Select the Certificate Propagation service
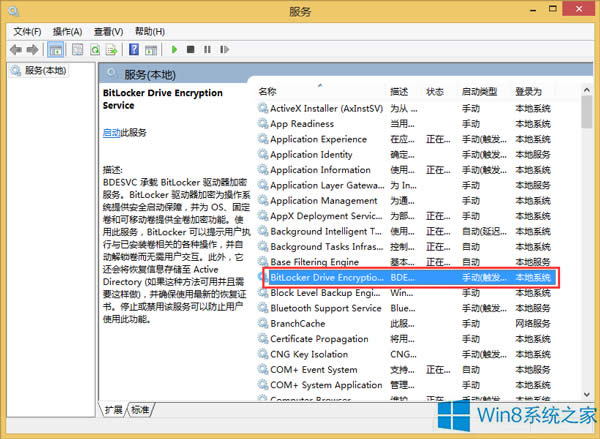The width and height of the screenshot is (600, 439). click(x=404, y=339)
